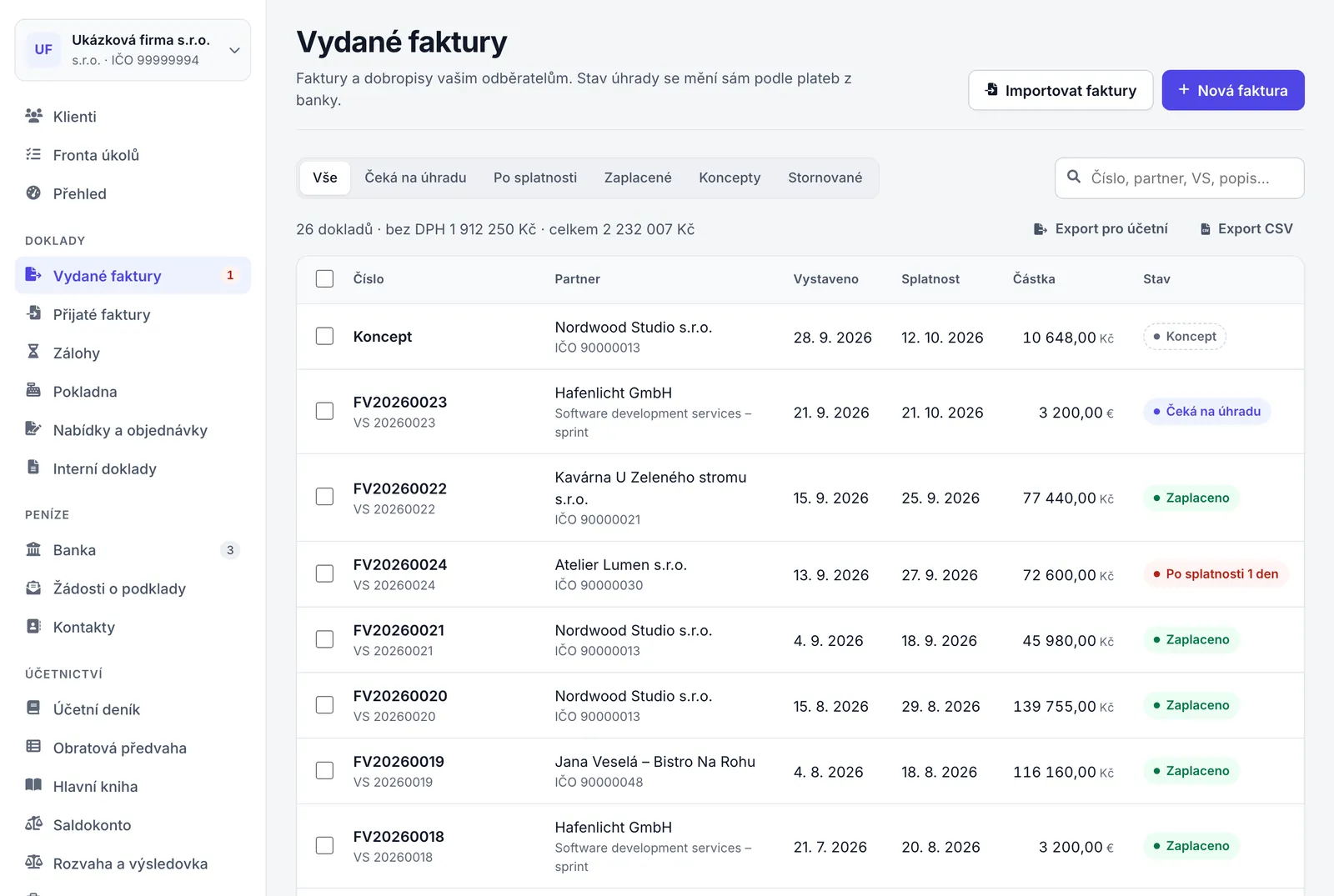Switch to the Vše tab
Viewport: 1334px width, 896px height.
coord(325,178)
